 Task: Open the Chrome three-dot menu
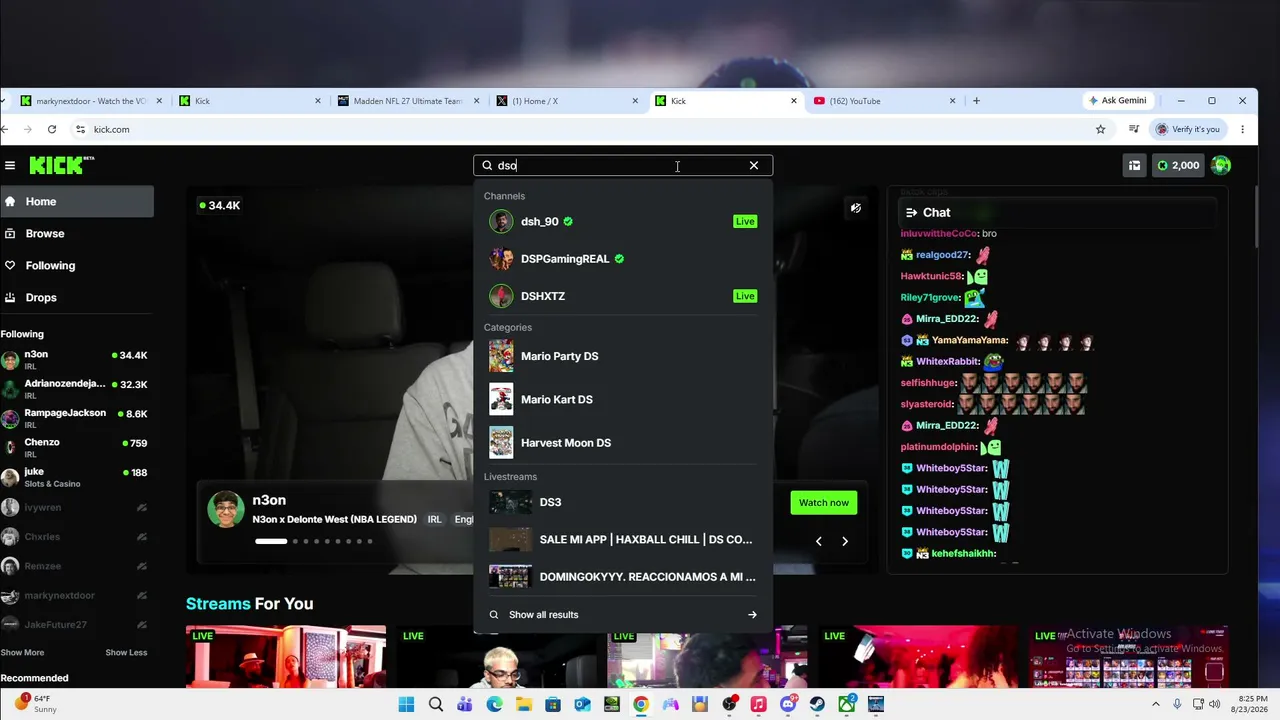(1242, 129)
